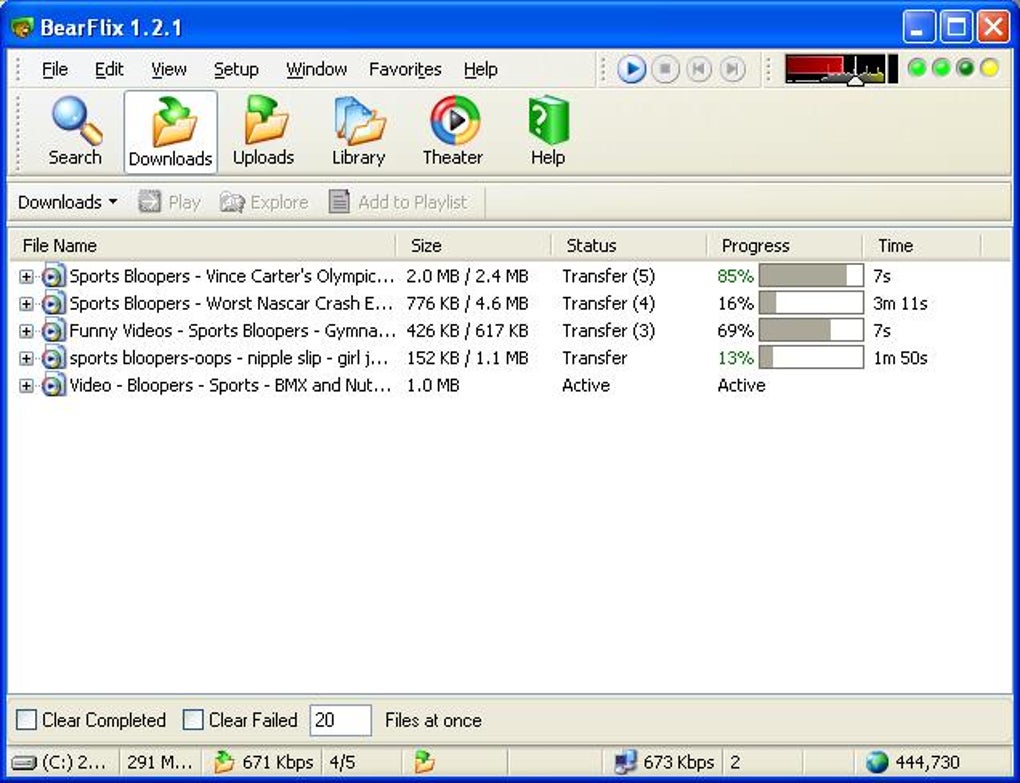The image size is (1020, 783).
Task: Click media icon of Worst Nascar Crash file
Action: coord(53,304)
